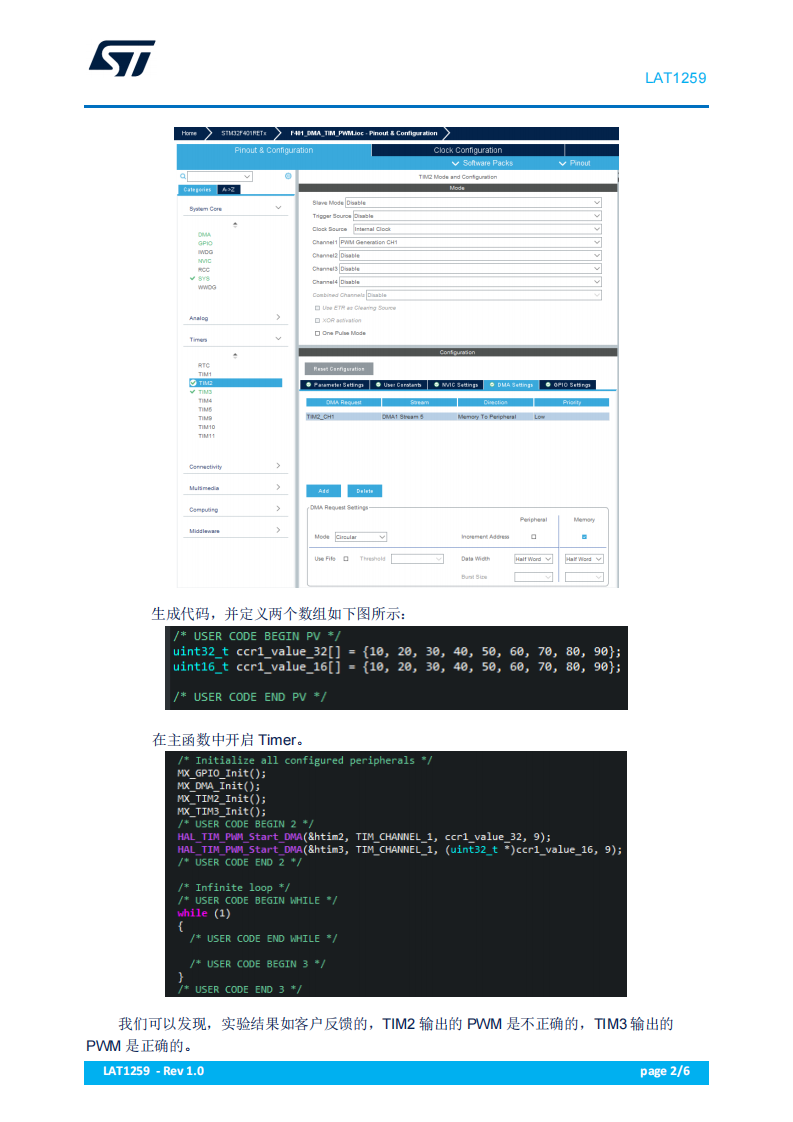Click the Reset Configuration button

[x=339, y=369]
